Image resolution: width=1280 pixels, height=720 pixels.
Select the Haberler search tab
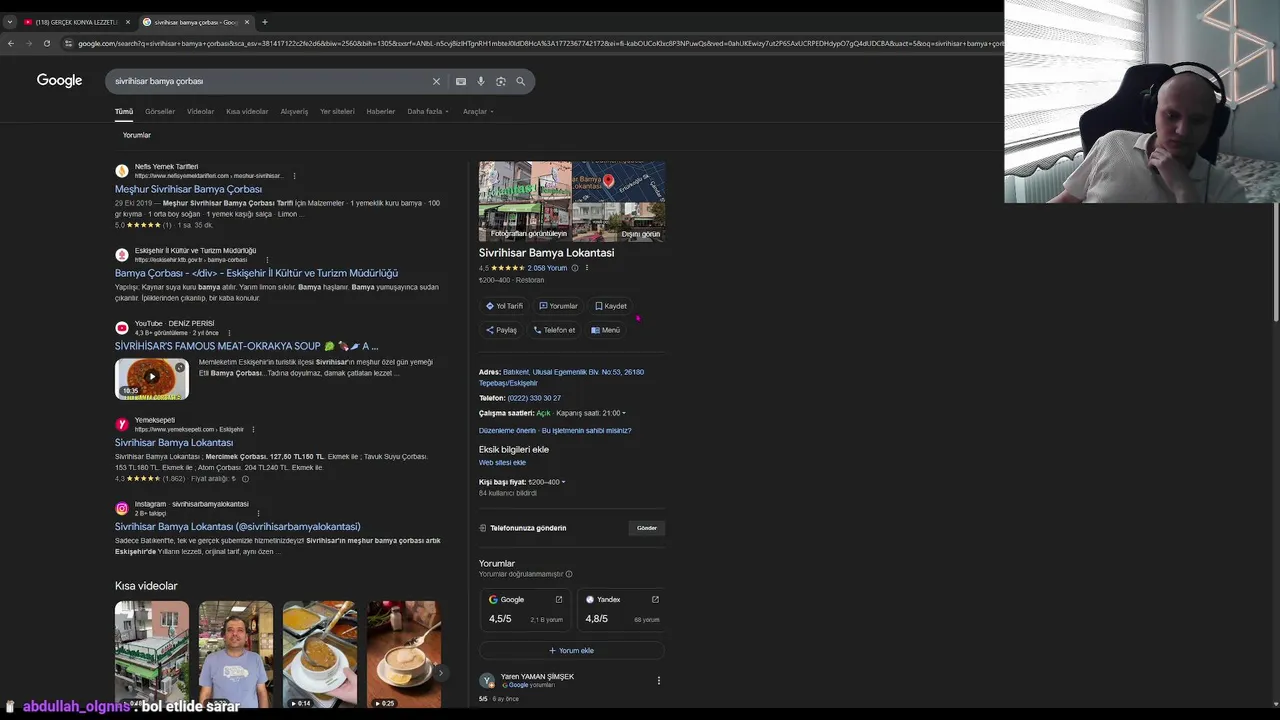coord(380,111)
